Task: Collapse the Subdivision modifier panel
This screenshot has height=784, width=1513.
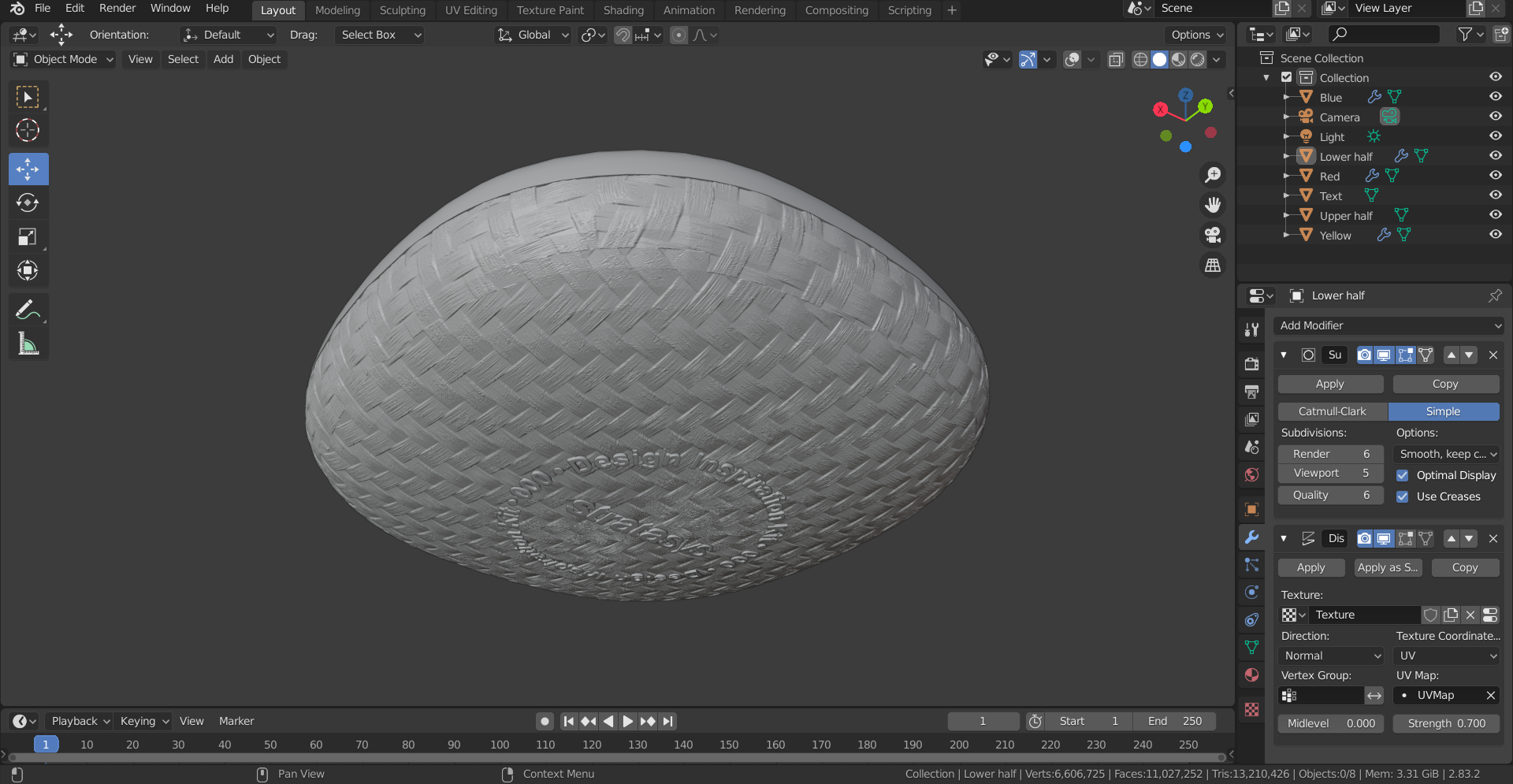Action: 1284,355
